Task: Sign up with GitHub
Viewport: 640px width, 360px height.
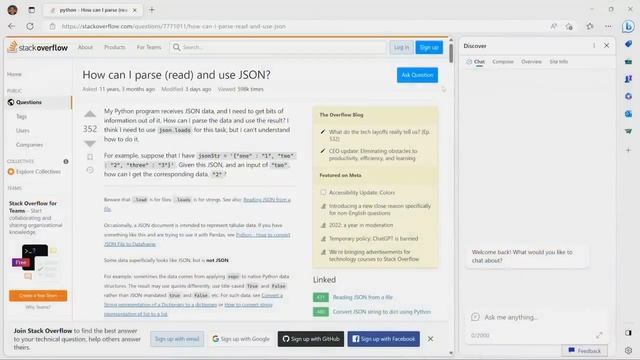Action: click(x=311, y=339)
